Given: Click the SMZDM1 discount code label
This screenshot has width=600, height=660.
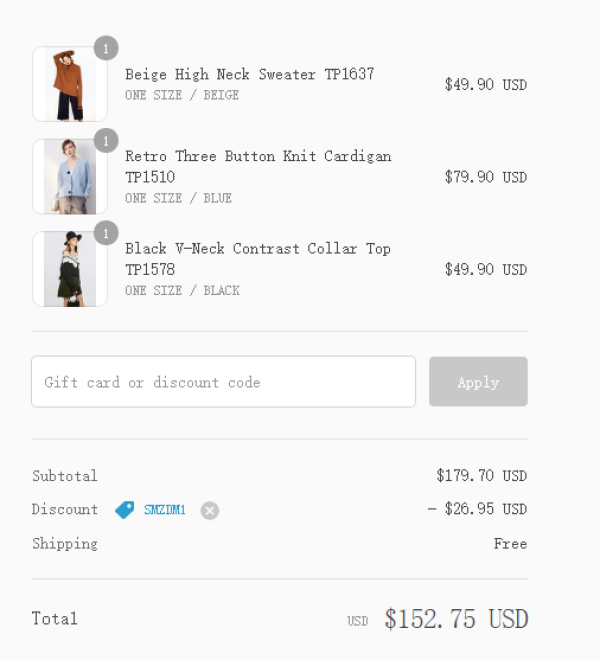Looking at the screenshot, I should (x=165, y=510).
